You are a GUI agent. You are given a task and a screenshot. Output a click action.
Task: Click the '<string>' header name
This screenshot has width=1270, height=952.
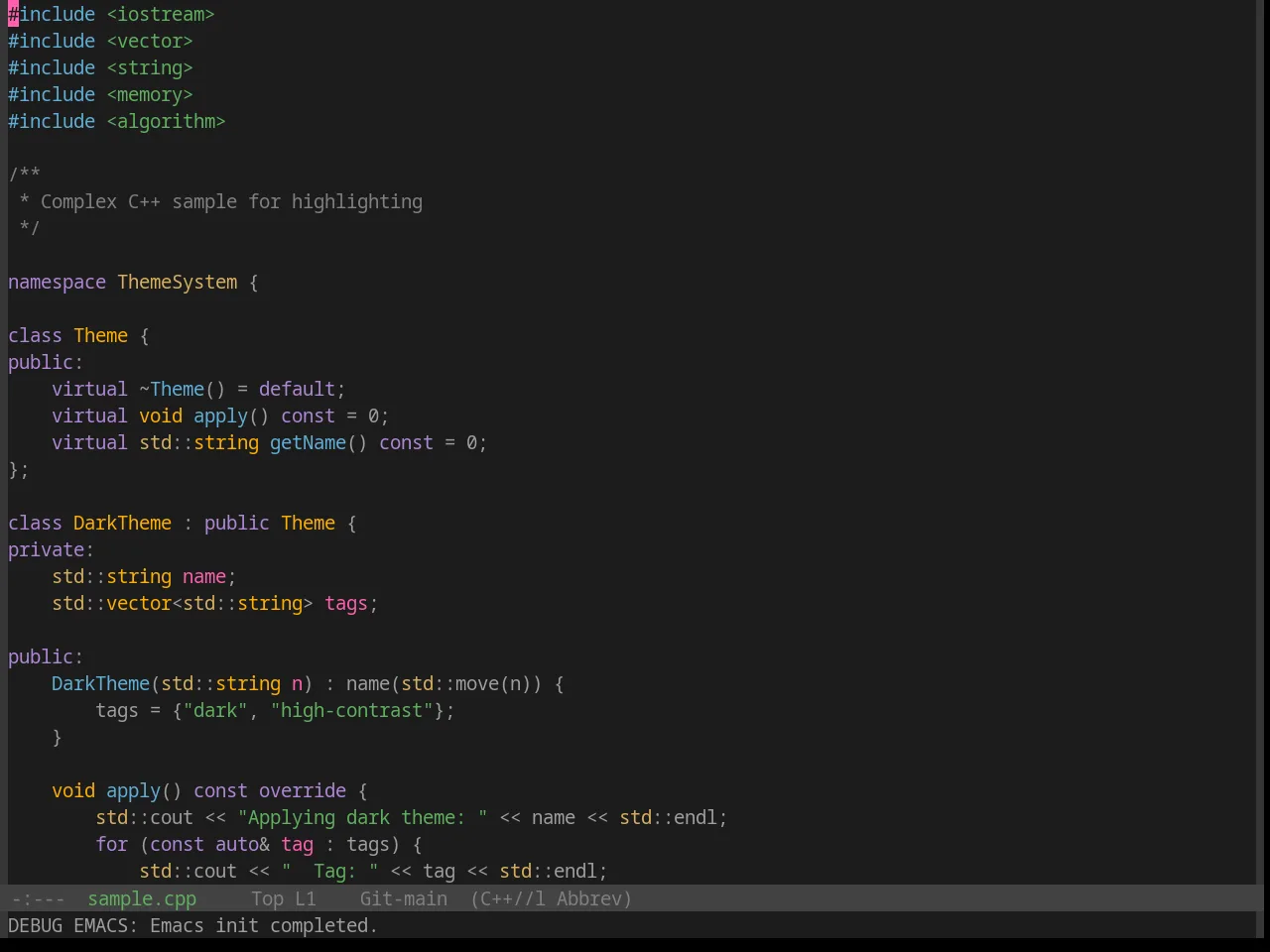pos(150,67)
